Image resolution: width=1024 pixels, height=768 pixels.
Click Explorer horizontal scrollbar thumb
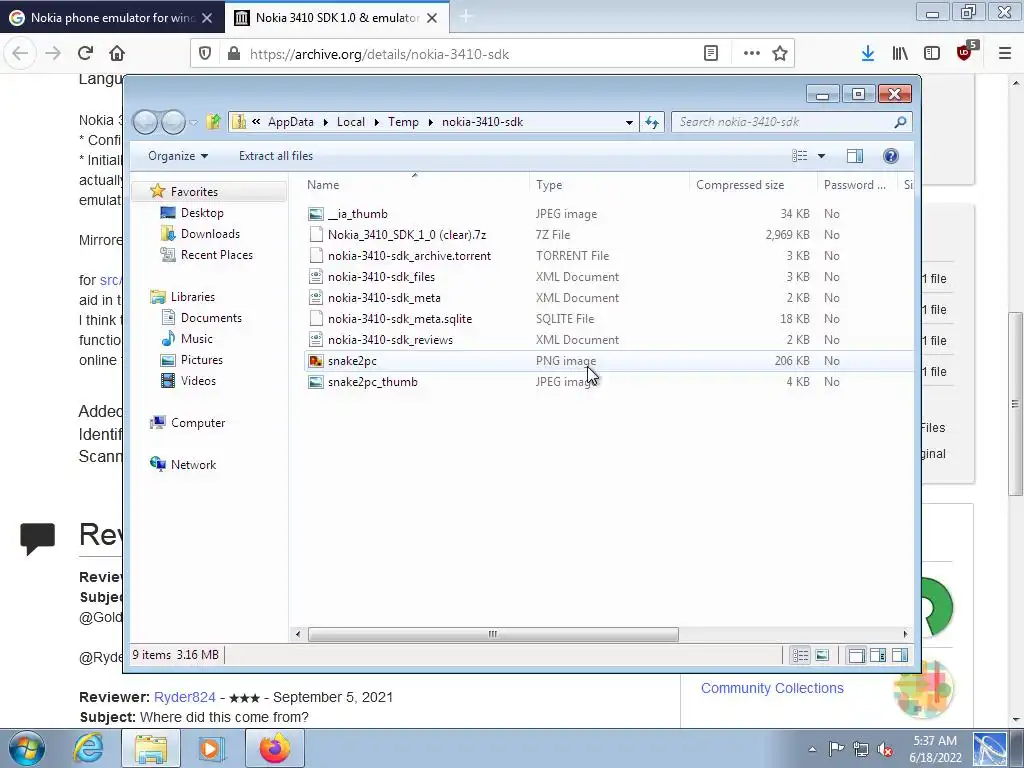pyautogui.click(x=493, y=634)
